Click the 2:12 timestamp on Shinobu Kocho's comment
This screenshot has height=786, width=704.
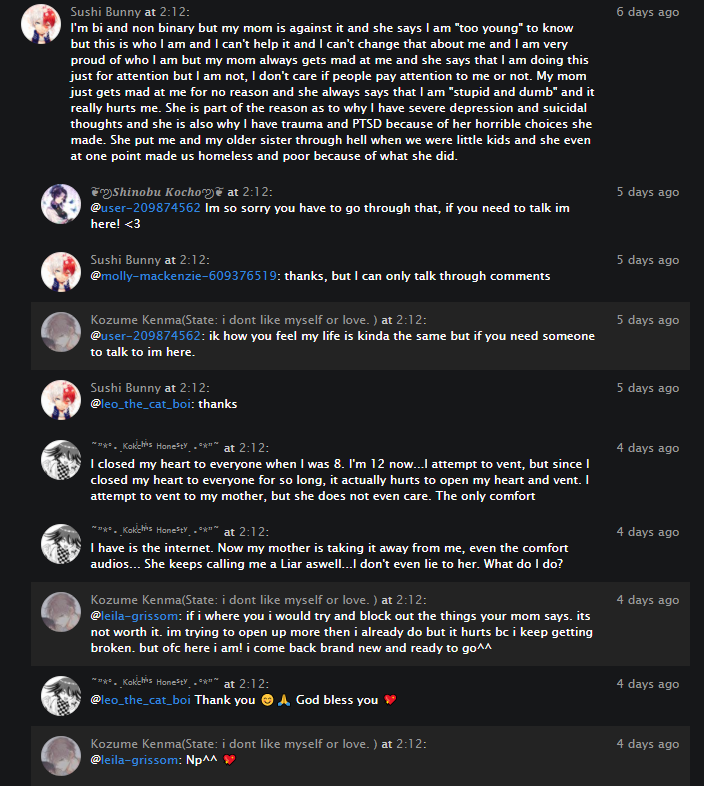257,192
